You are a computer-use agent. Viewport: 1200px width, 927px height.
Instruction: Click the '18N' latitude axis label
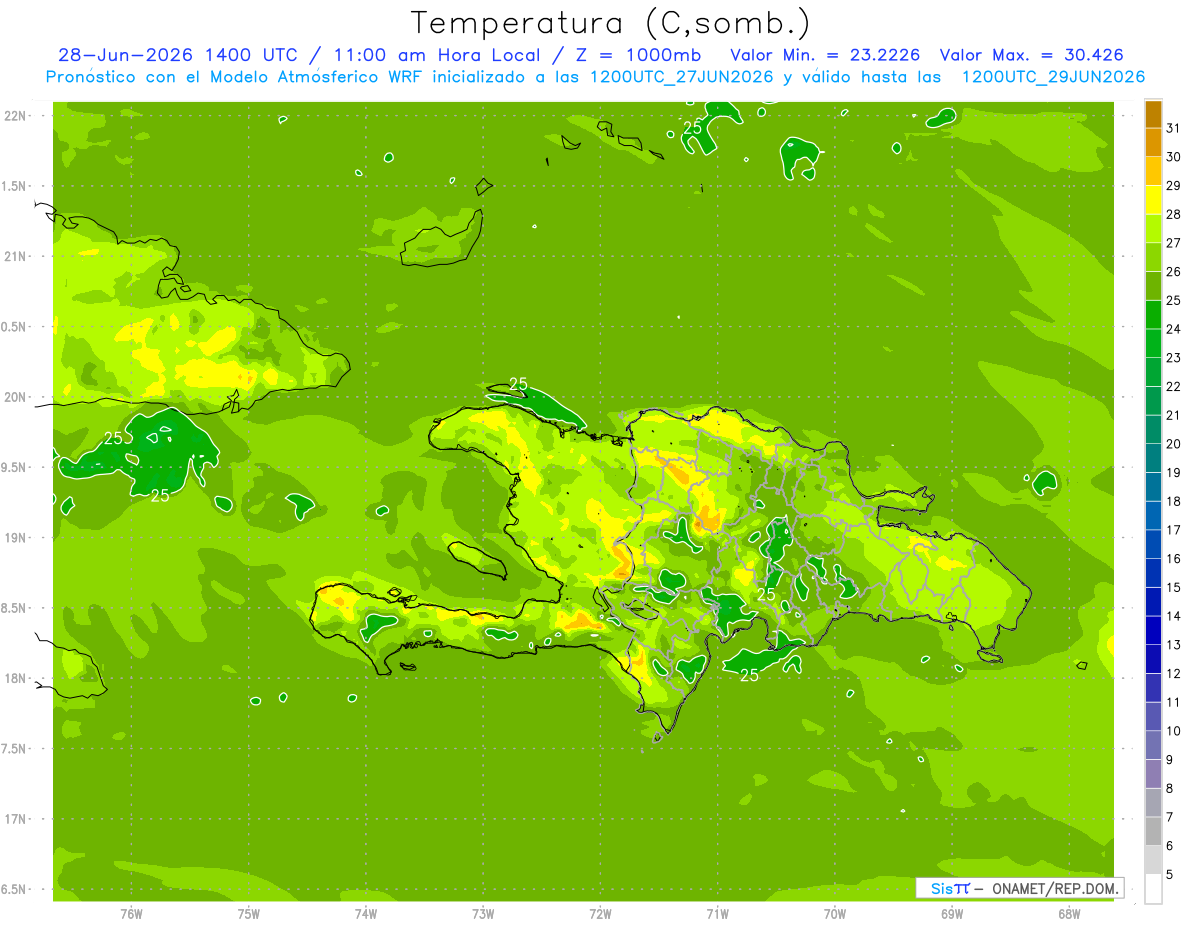(16, 678)
